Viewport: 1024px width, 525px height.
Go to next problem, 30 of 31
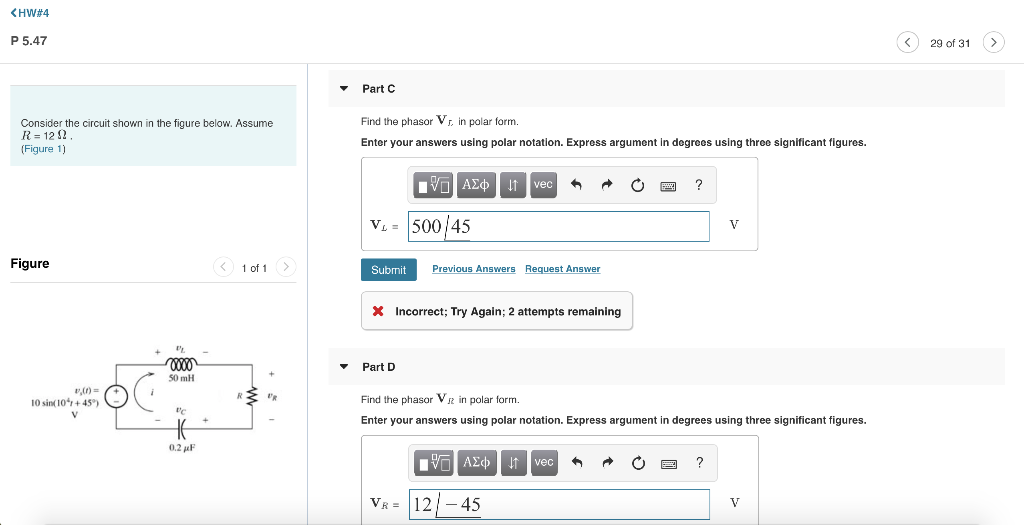pyautogui.click(x=993, y=42)
